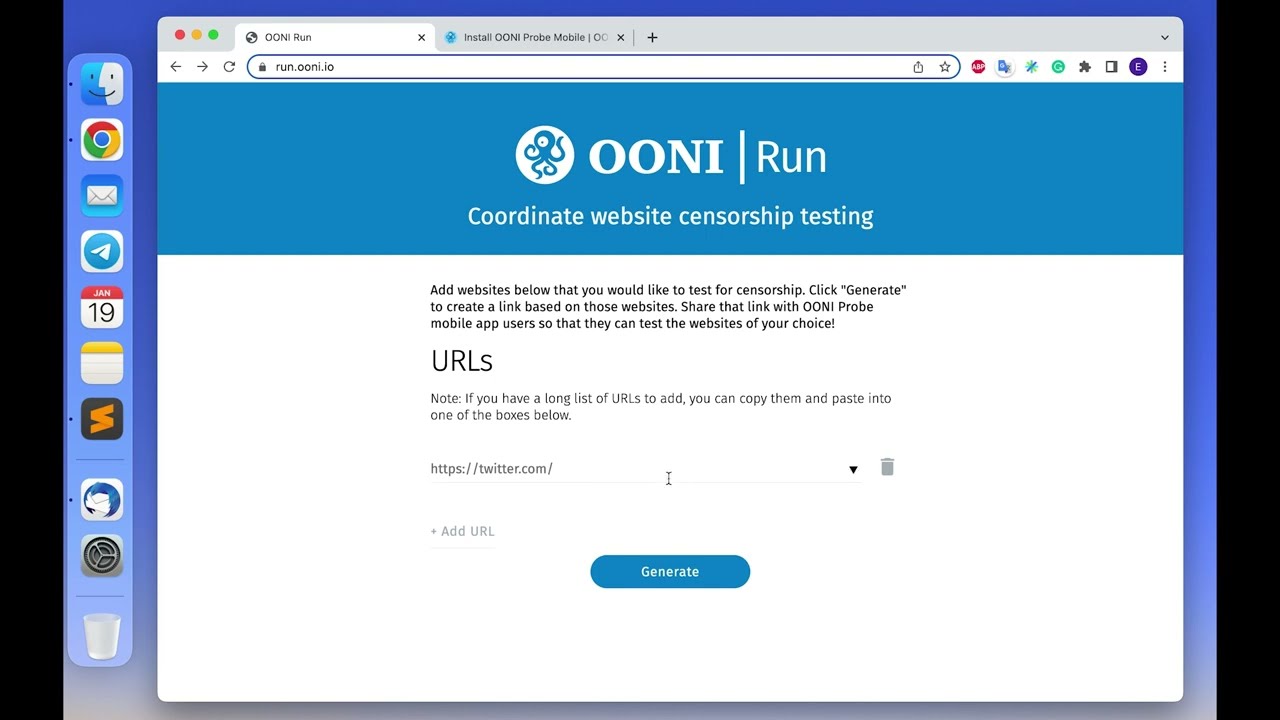Open the Google Translate extension
This screenshot has width=1280, height=720.
click(1005, 67)
